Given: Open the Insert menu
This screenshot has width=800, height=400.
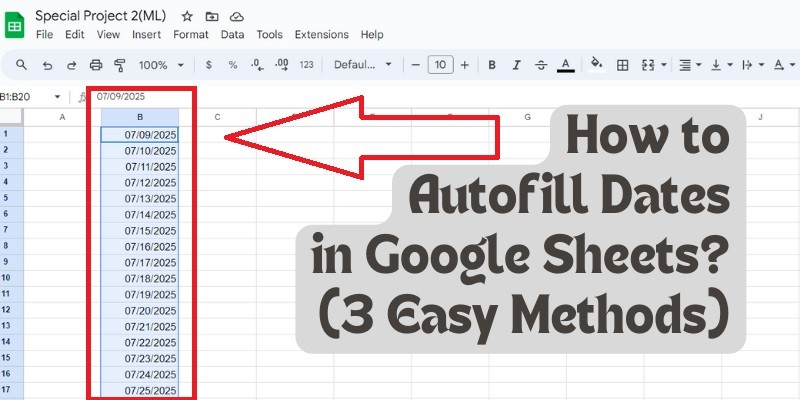Looking at the screenshot, I should coord(146,35).
